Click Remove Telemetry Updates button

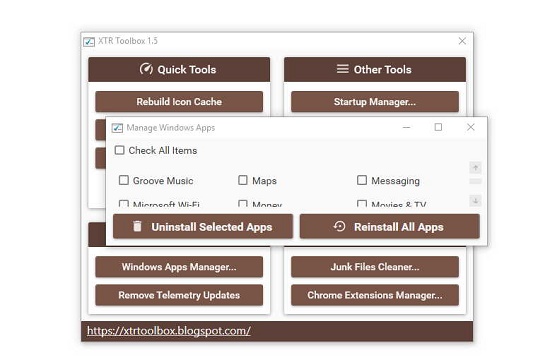click(179, 295)
